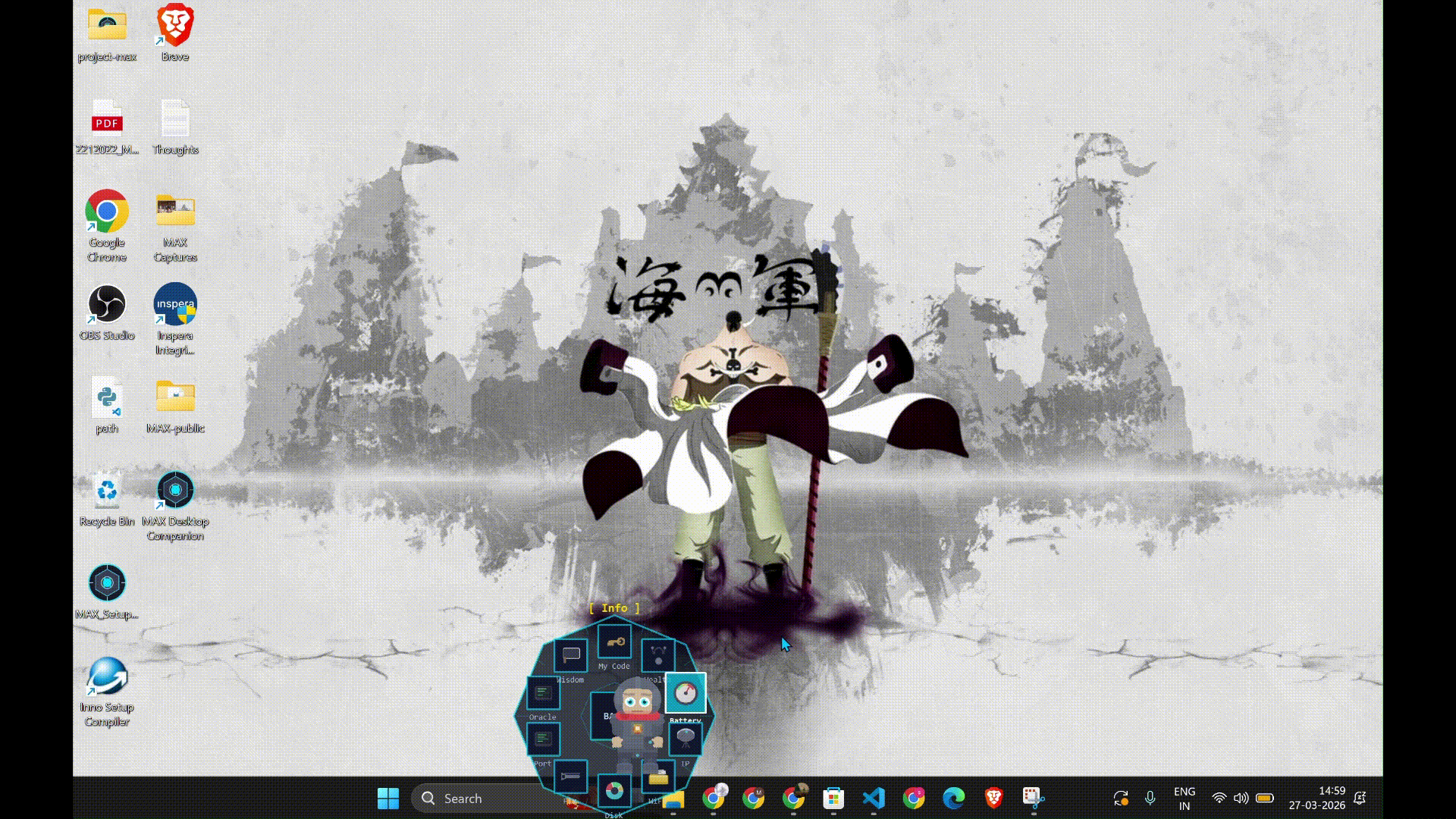This screenshot has width=1456, height=819.
Task: Open the IP tile with the satellite dish
Action: click(x=686, y=738)
